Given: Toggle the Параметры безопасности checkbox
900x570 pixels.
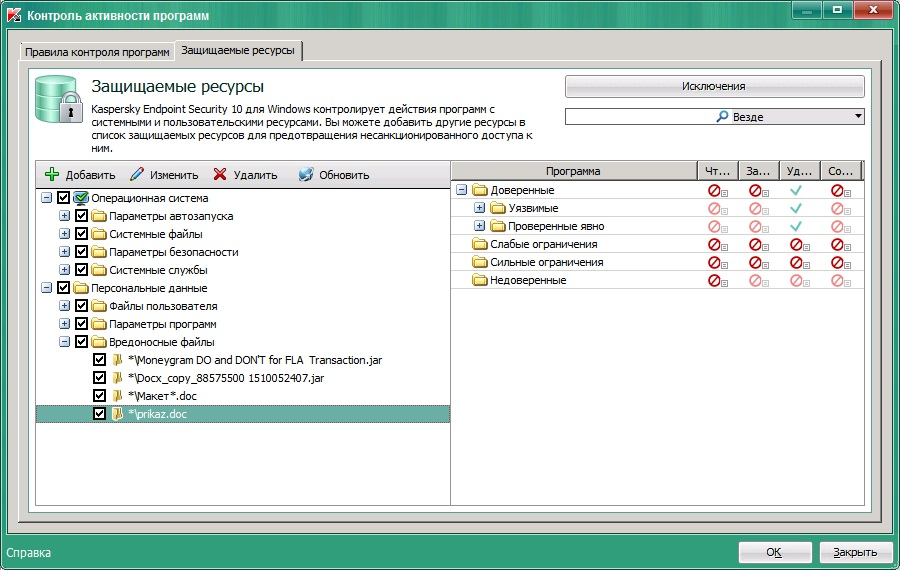Looking at the screenshot, I should point(82,252).
